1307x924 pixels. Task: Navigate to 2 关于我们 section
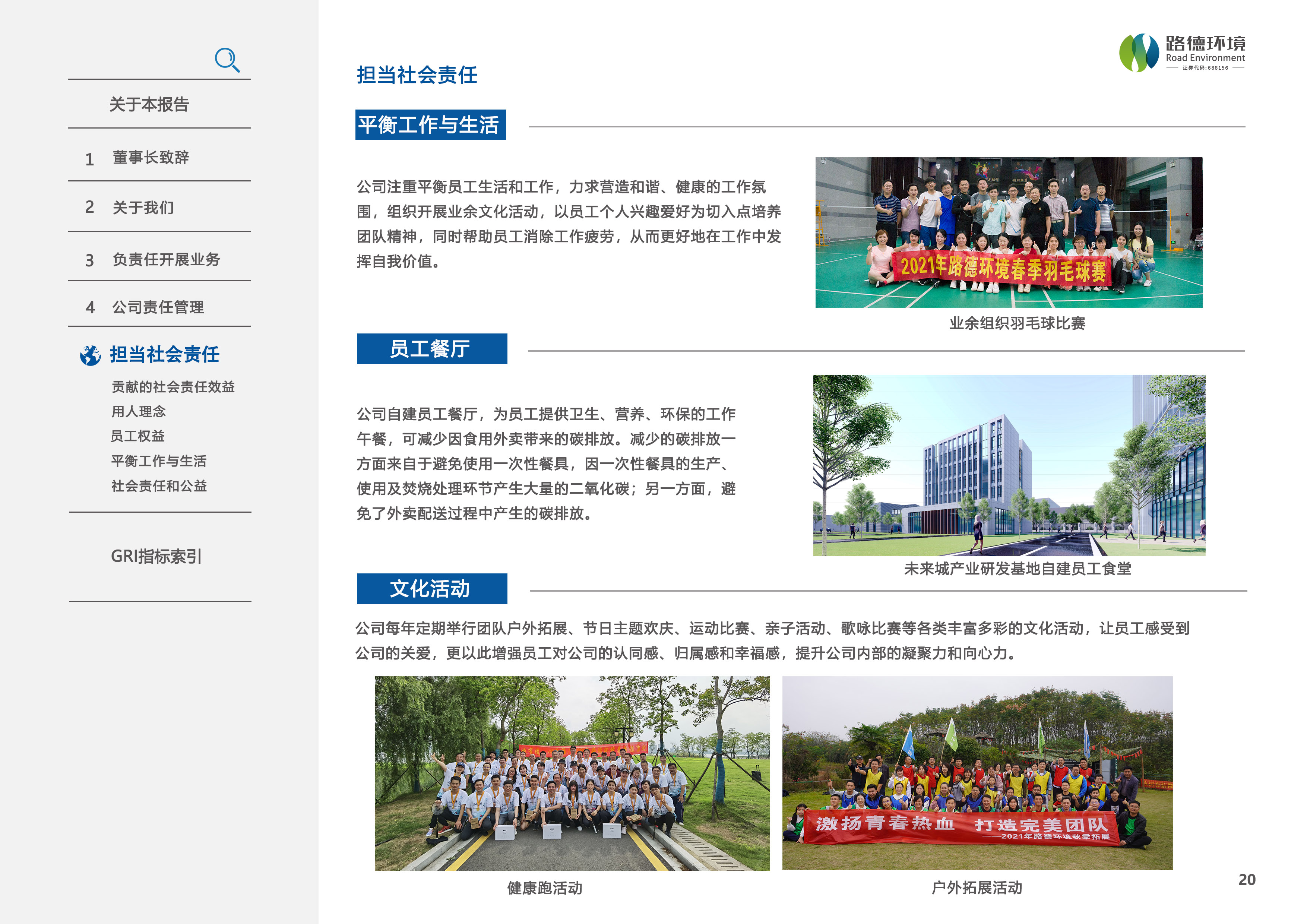[x=143, y=208]
